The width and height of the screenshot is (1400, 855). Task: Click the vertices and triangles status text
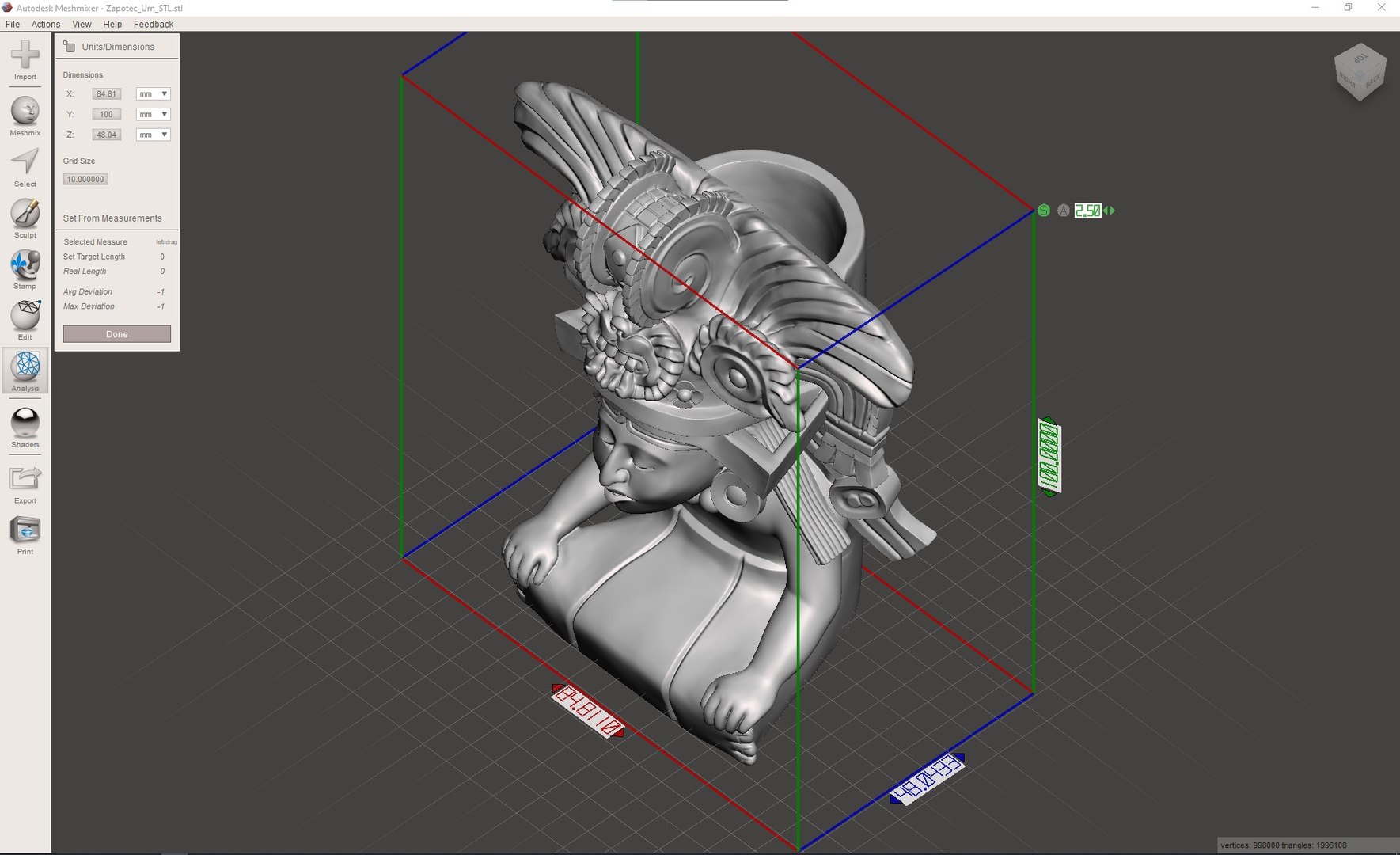tap(1283, 845)
